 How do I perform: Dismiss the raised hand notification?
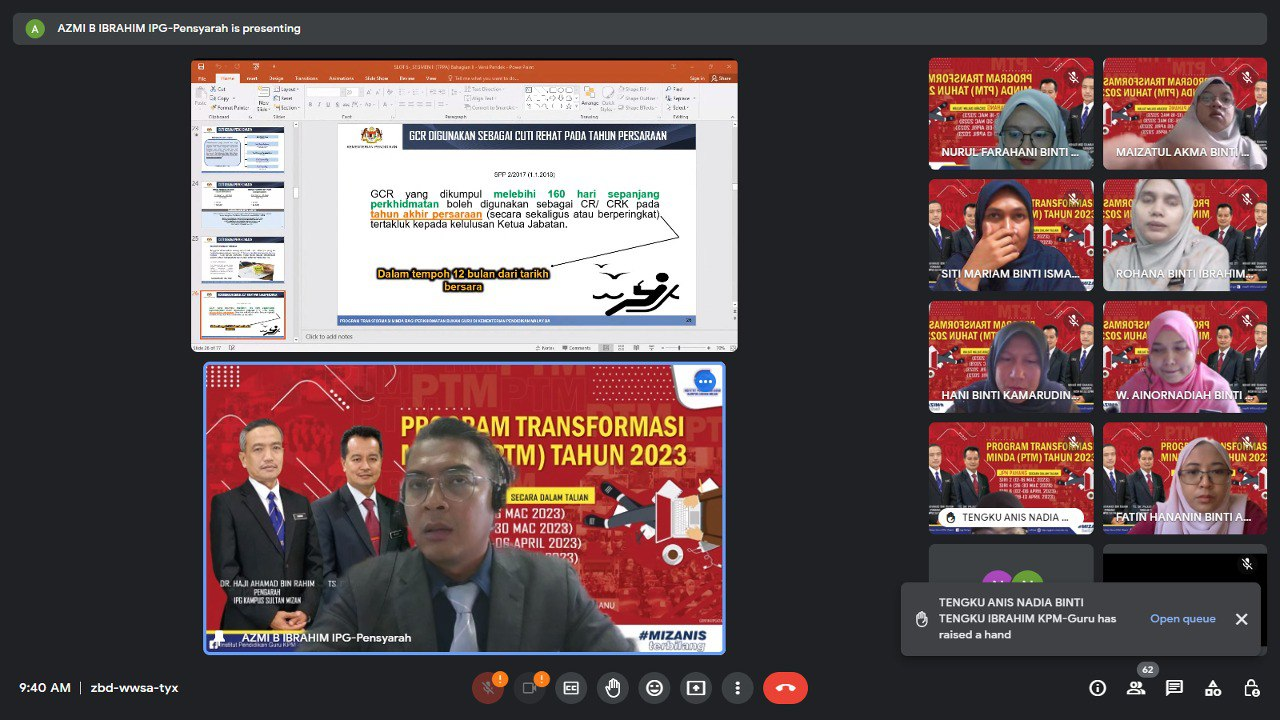(x=1241, y=619)
